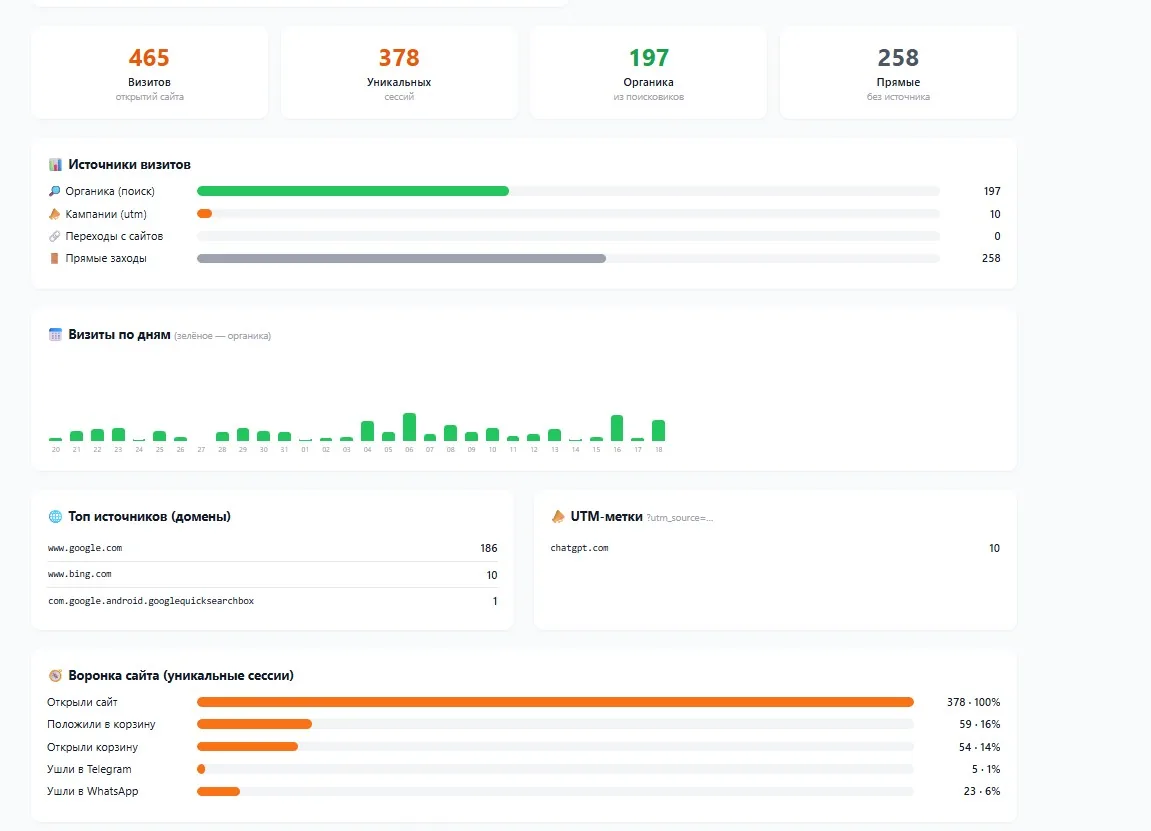Click the 186 count for www.google.com

coord(489,548)
